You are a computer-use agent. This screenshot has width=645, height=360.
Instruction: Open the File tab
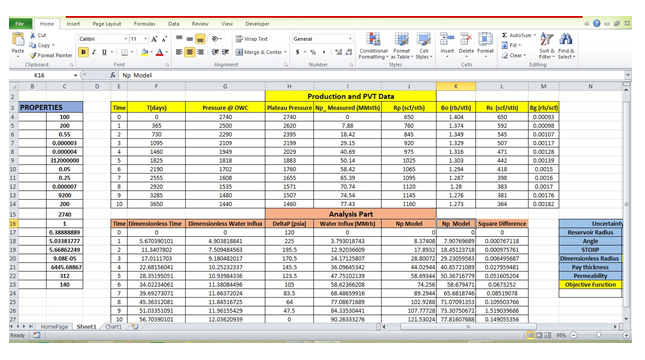pos(20,24)
